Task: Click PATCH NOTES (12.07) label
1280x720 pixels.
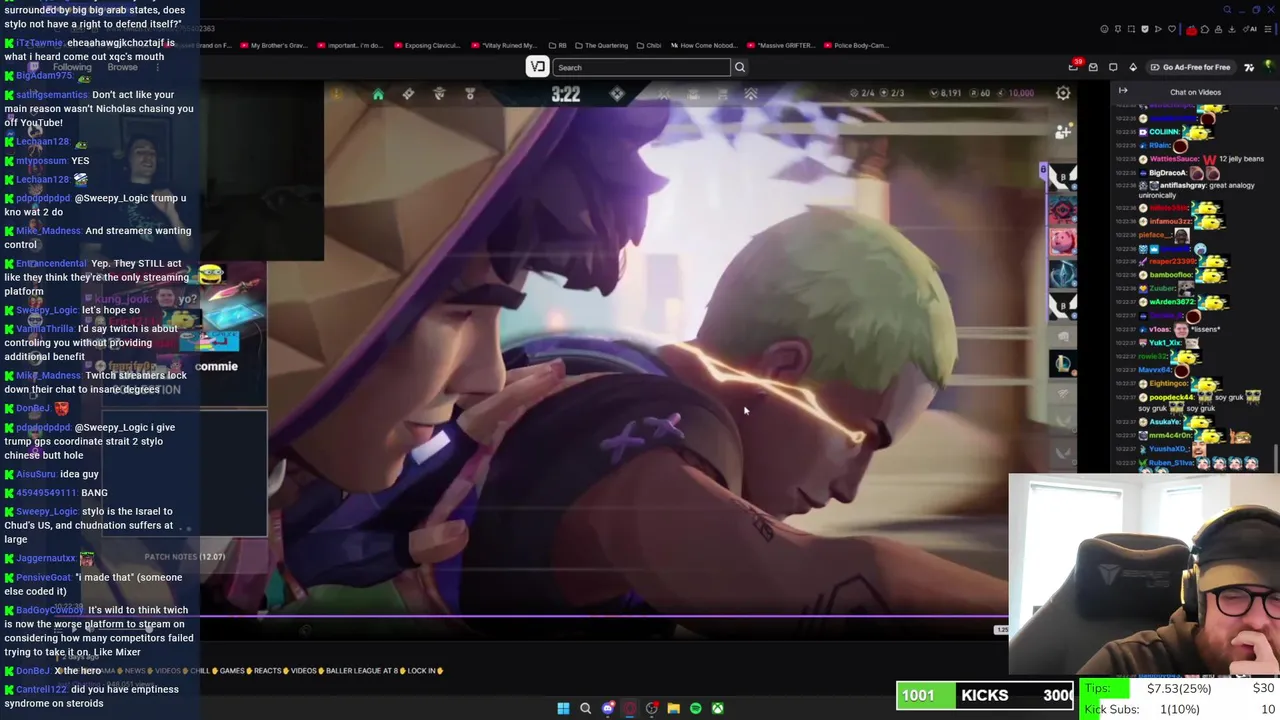Action: click(x=185, y=557)
